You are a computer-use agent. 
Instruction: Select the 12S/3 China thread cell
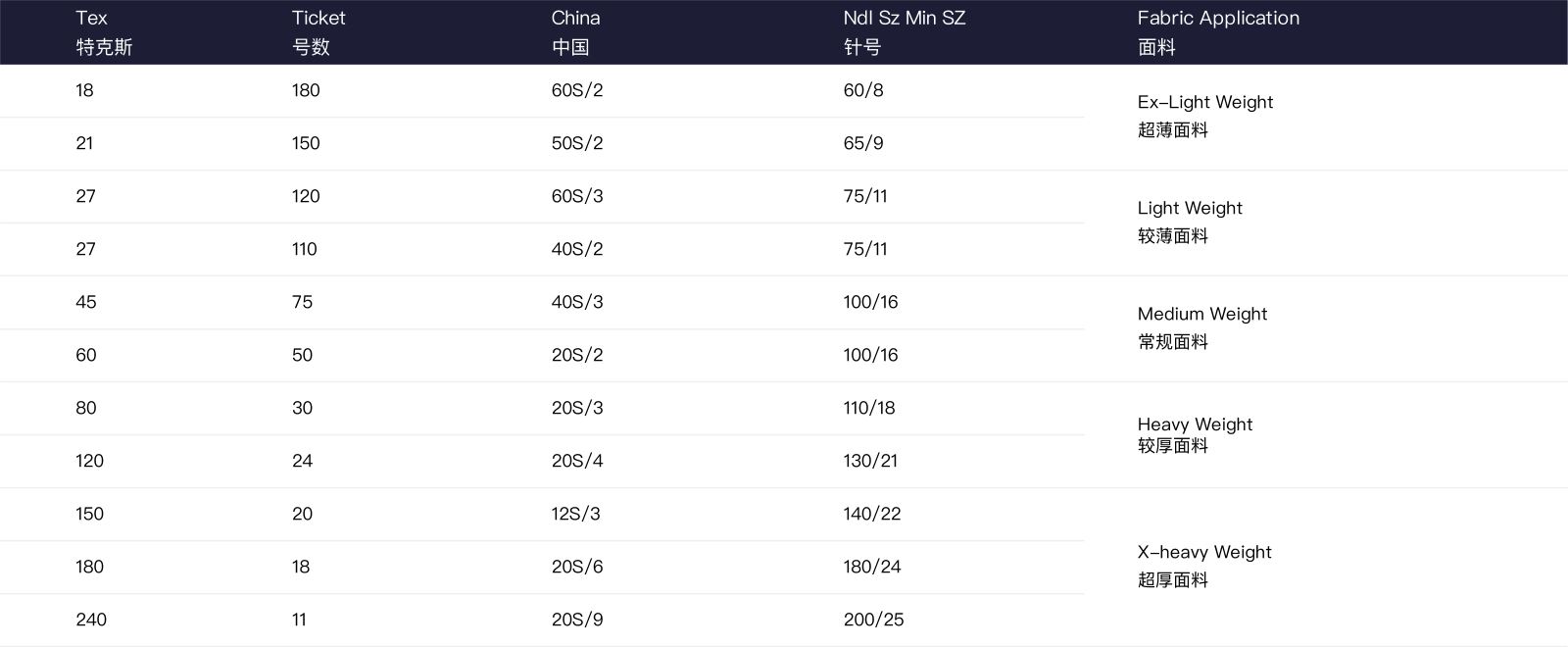575,514
